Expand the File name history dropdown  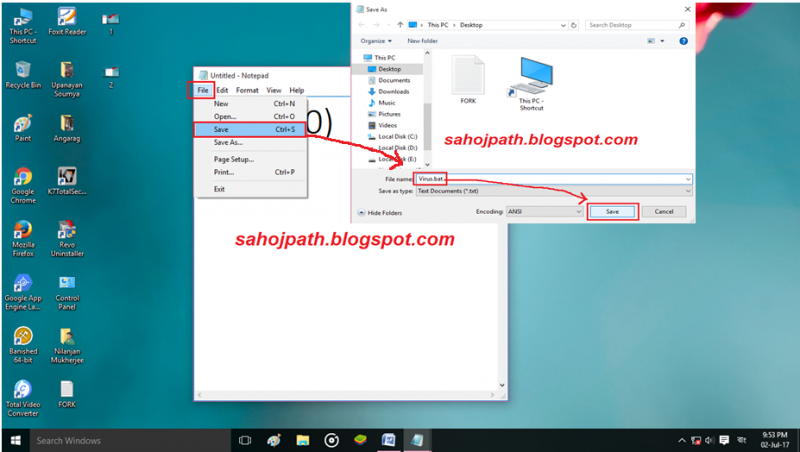point(688,179)
